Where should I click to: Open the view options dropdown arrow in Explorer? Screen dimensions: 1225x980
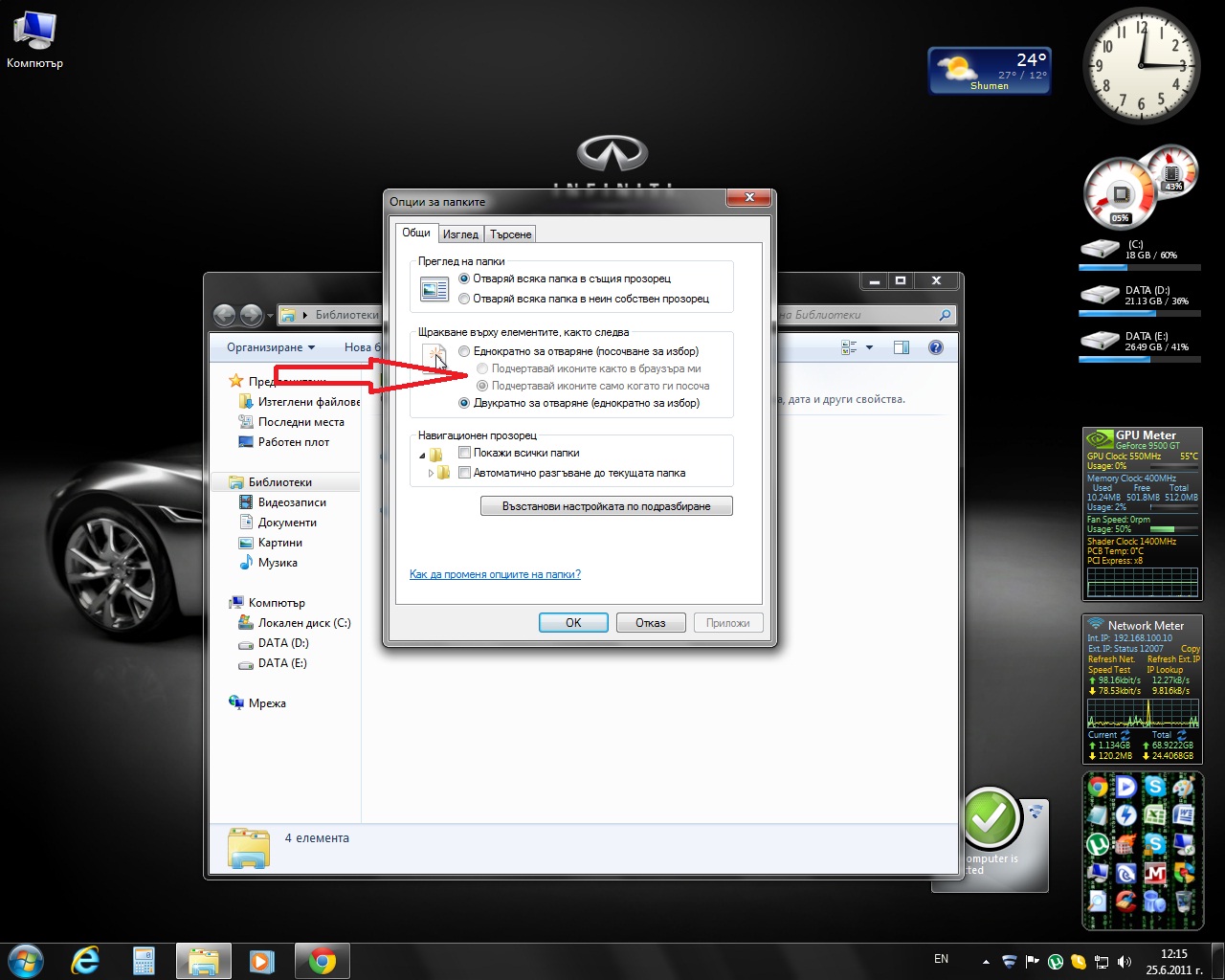coord(869,347)
